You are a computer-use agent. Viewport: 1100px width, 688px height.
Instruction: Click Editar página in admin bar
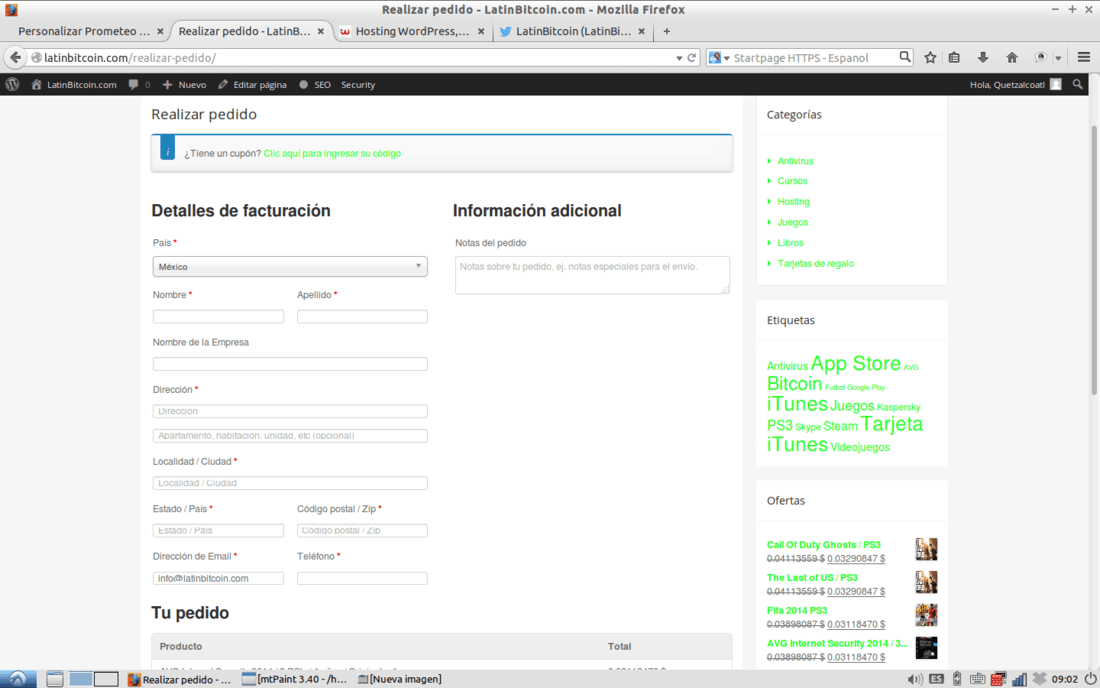click(x=253, y=84)
